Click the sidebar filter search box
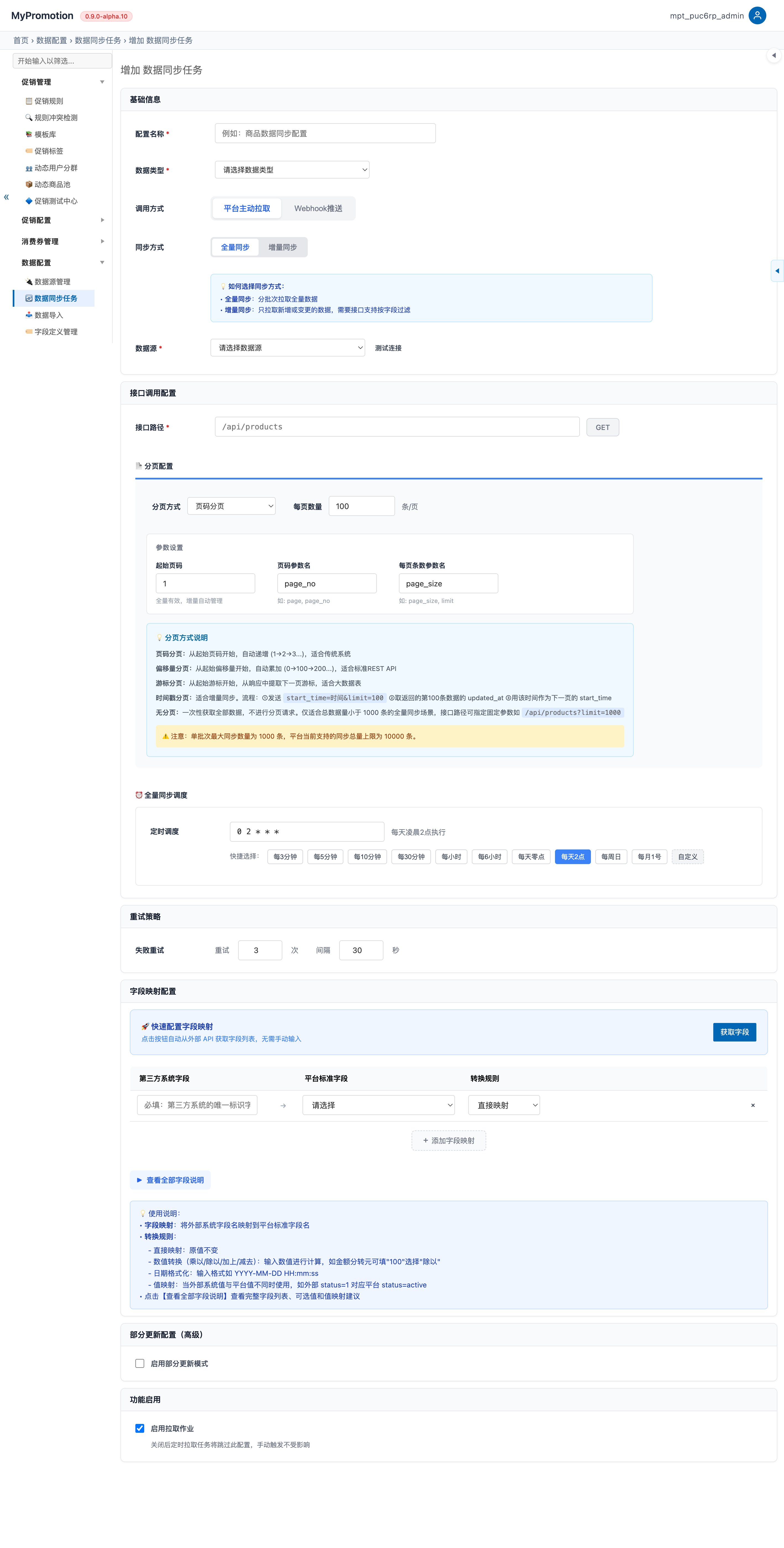The width and height of the screenshot is (784, 1548). (x=62, y=61)
